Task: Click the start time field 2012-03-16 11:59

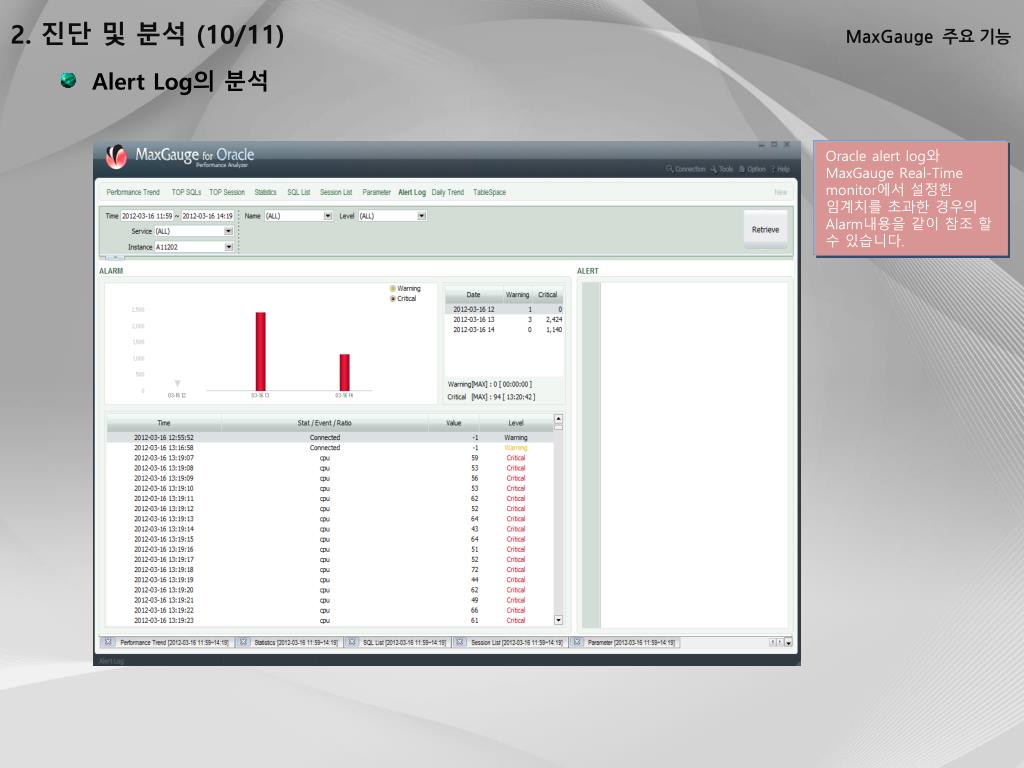Action: click(147, 216)
